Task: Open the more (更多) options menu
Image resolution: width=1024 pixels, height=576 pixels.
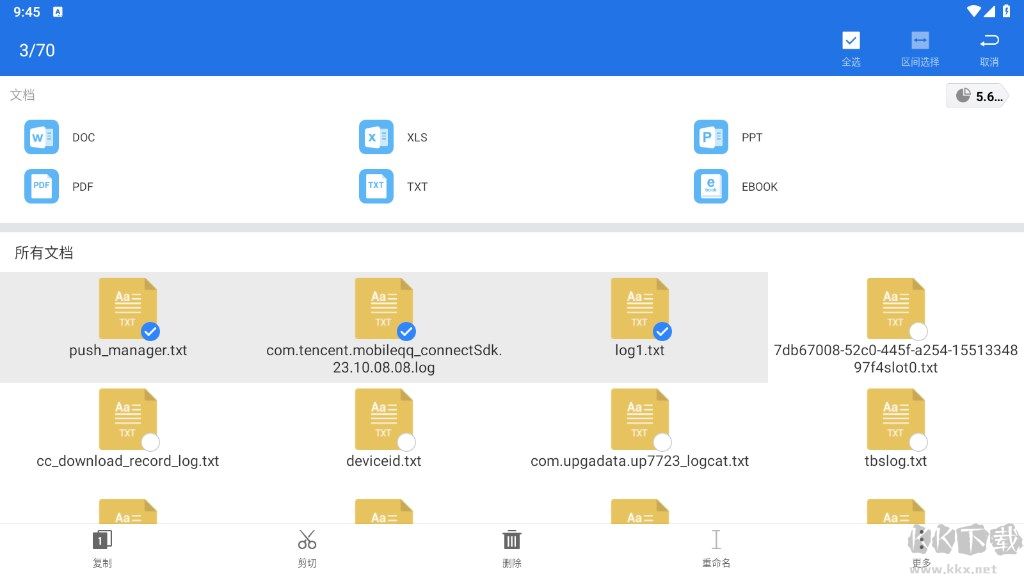Action: [921, 545]
